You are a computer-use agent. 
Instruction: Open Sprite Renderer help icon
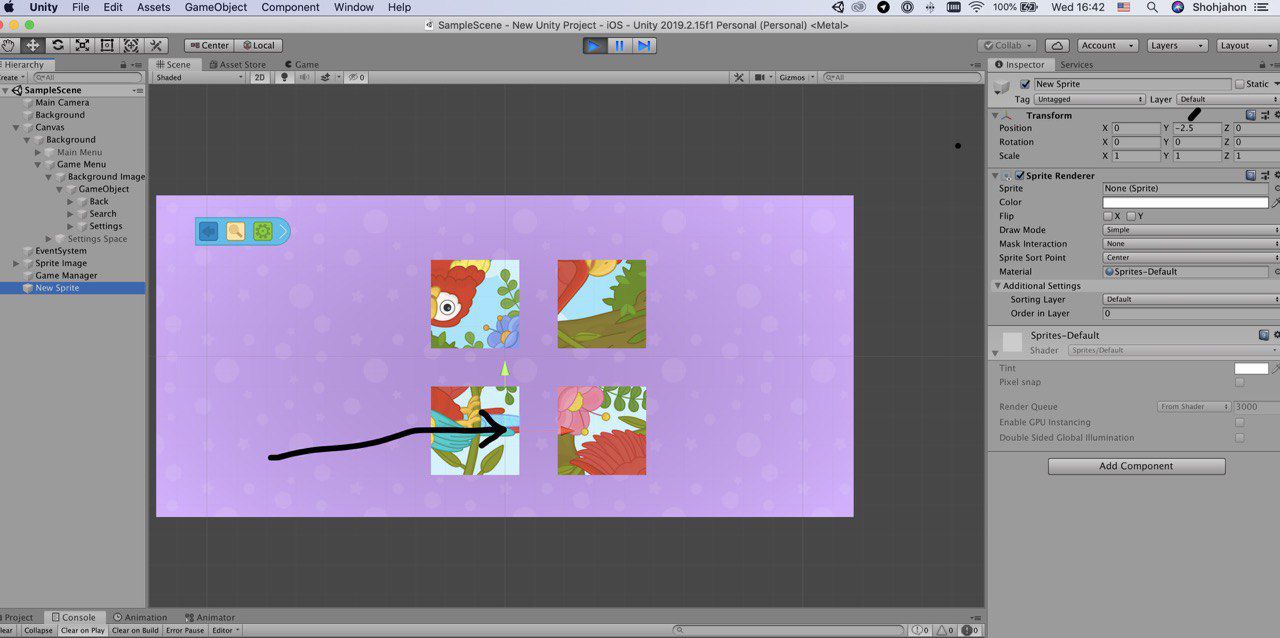[1250, 175]
